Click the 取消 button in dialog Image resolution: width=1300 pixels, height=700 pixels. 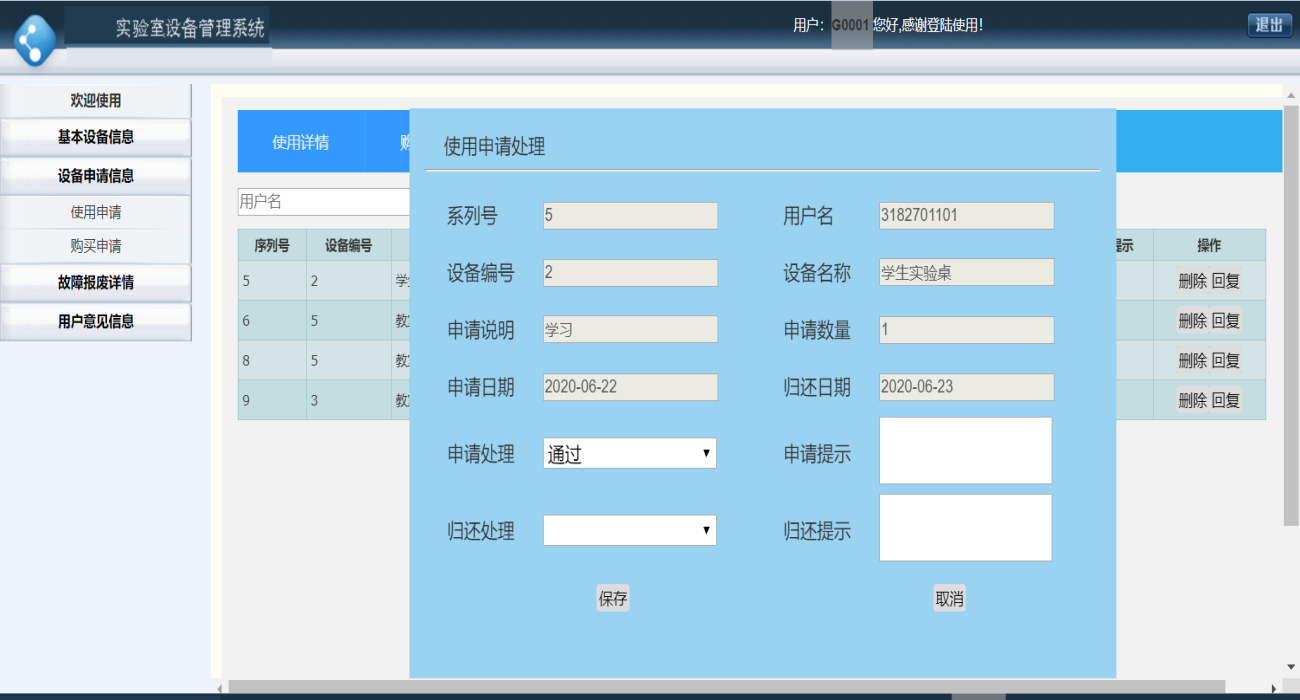(950, 599)
